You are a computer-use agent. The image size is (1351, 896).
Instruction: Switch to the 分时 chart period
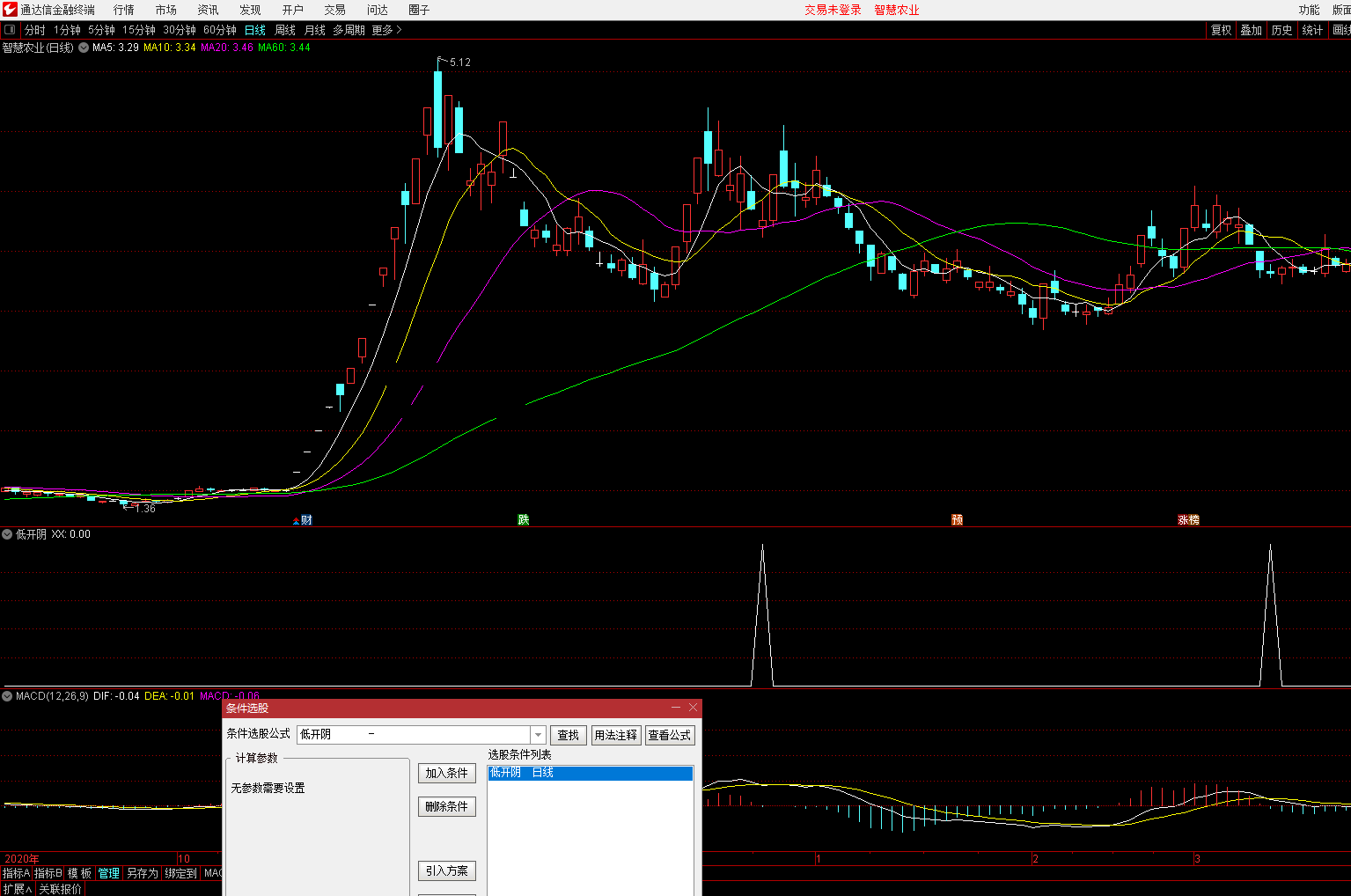tap(35, 30)
